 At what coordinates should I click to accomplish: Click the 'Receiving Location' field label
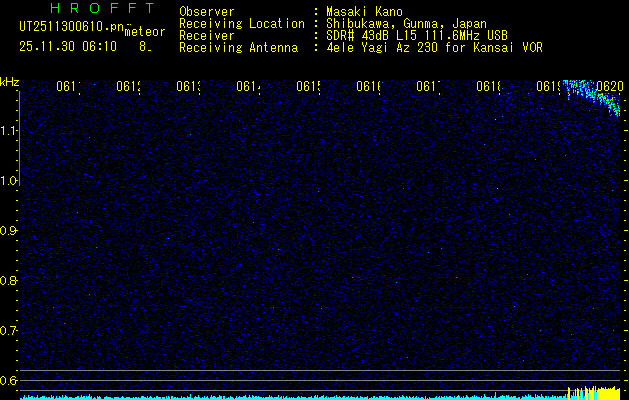[x=242, y=24]
